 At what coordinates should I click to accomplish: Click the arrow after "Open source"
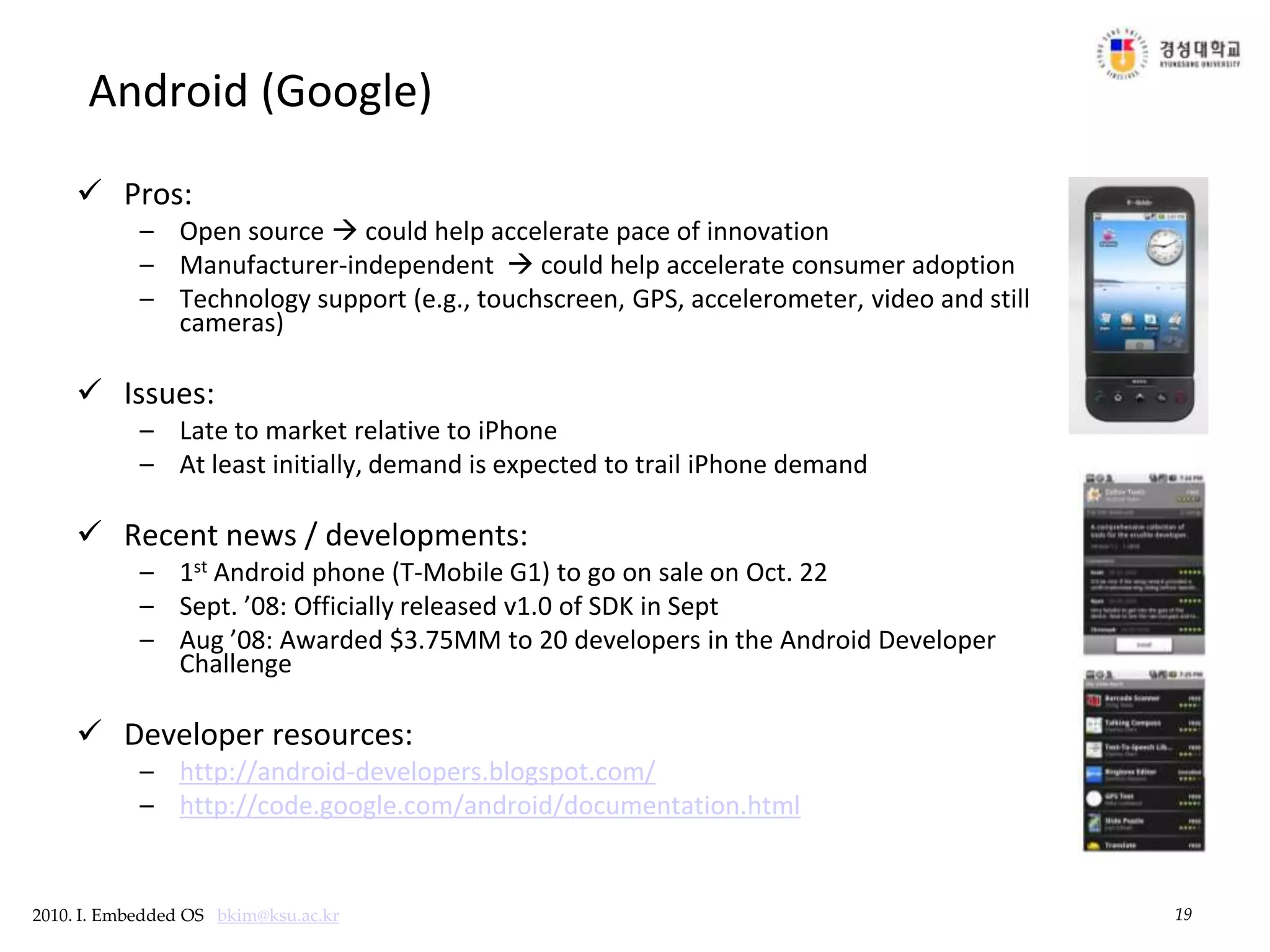[345, 231]
